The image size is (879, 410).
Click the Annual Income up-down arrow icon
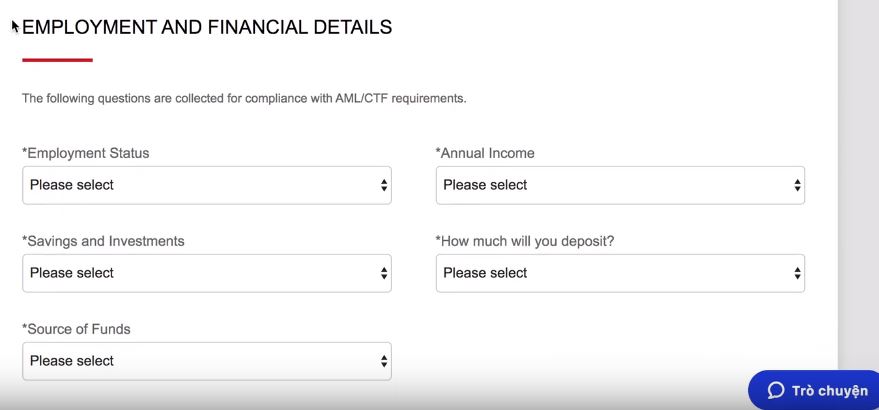pos(797,185)
